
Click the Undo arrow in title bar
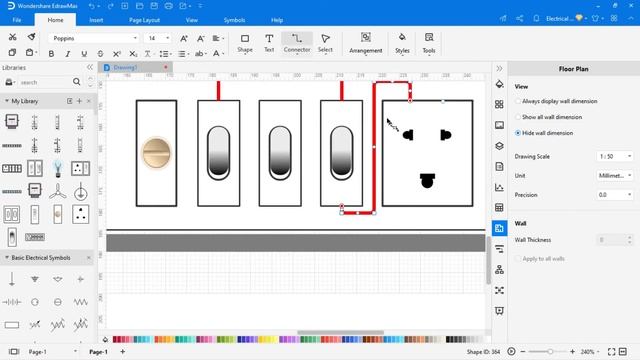click(x=91, y=6)
